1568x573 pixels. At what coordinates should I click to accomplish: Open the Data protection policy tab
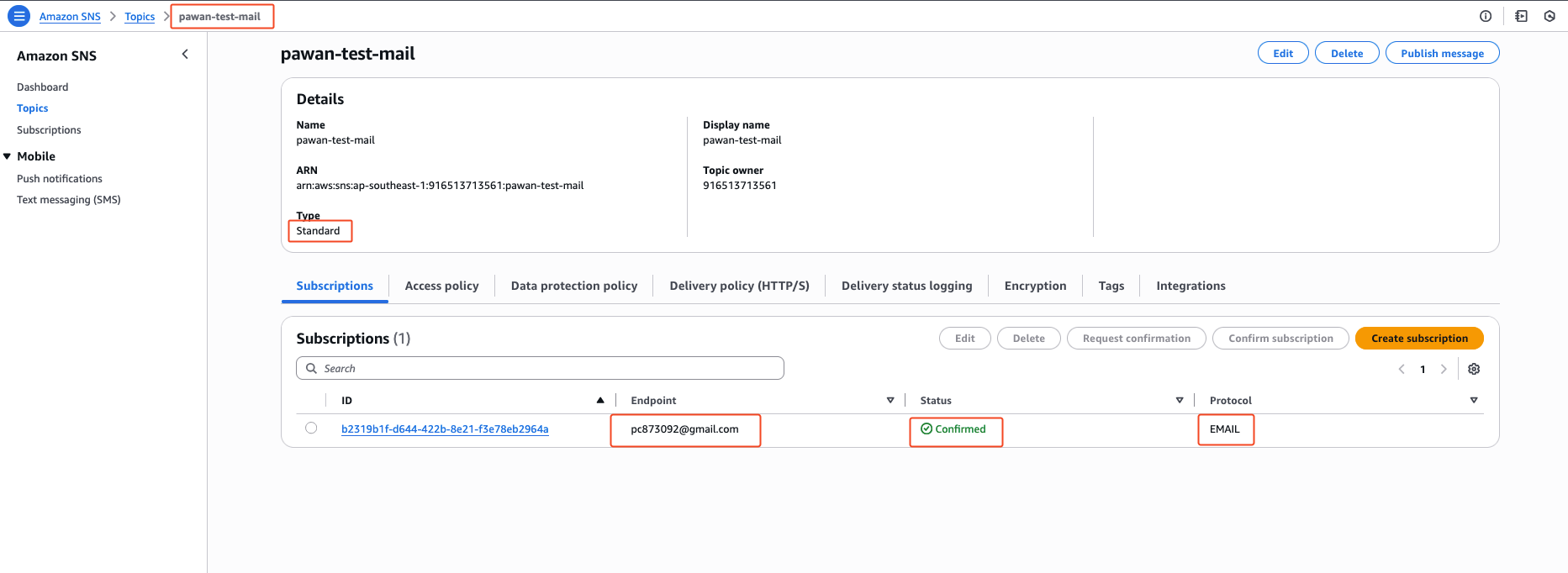pos(574,286)
